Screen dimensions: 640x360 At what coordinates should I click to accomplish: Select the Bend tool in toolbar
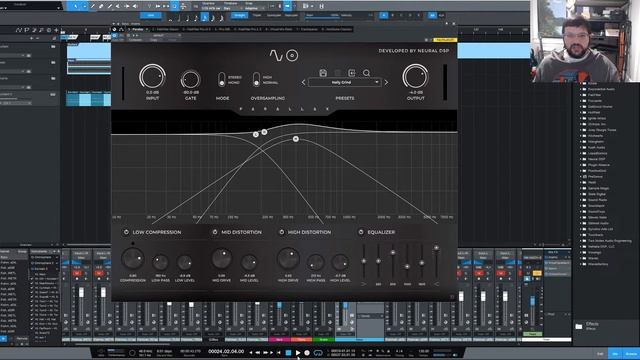[x=127, y=6]
